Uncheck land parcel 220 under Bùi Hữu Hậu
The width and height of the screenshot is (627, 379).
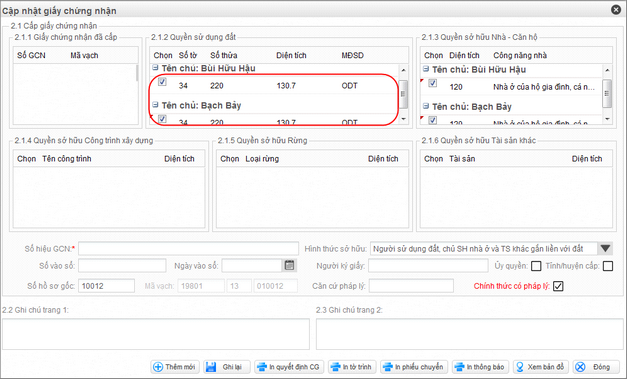(x=162, y=82)
